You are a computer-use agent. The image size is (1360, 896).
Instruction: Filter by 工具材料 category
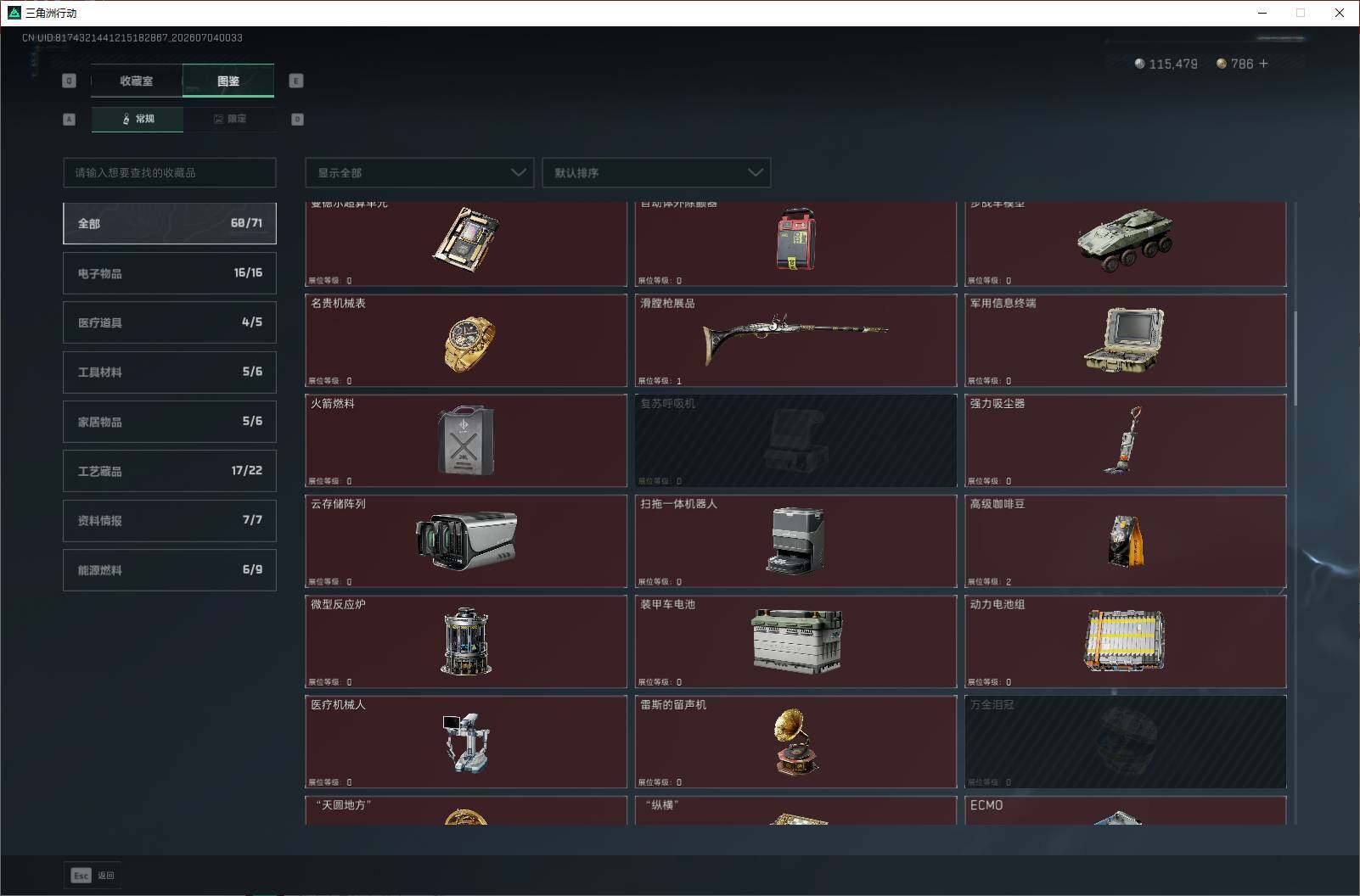click(170, 372)
